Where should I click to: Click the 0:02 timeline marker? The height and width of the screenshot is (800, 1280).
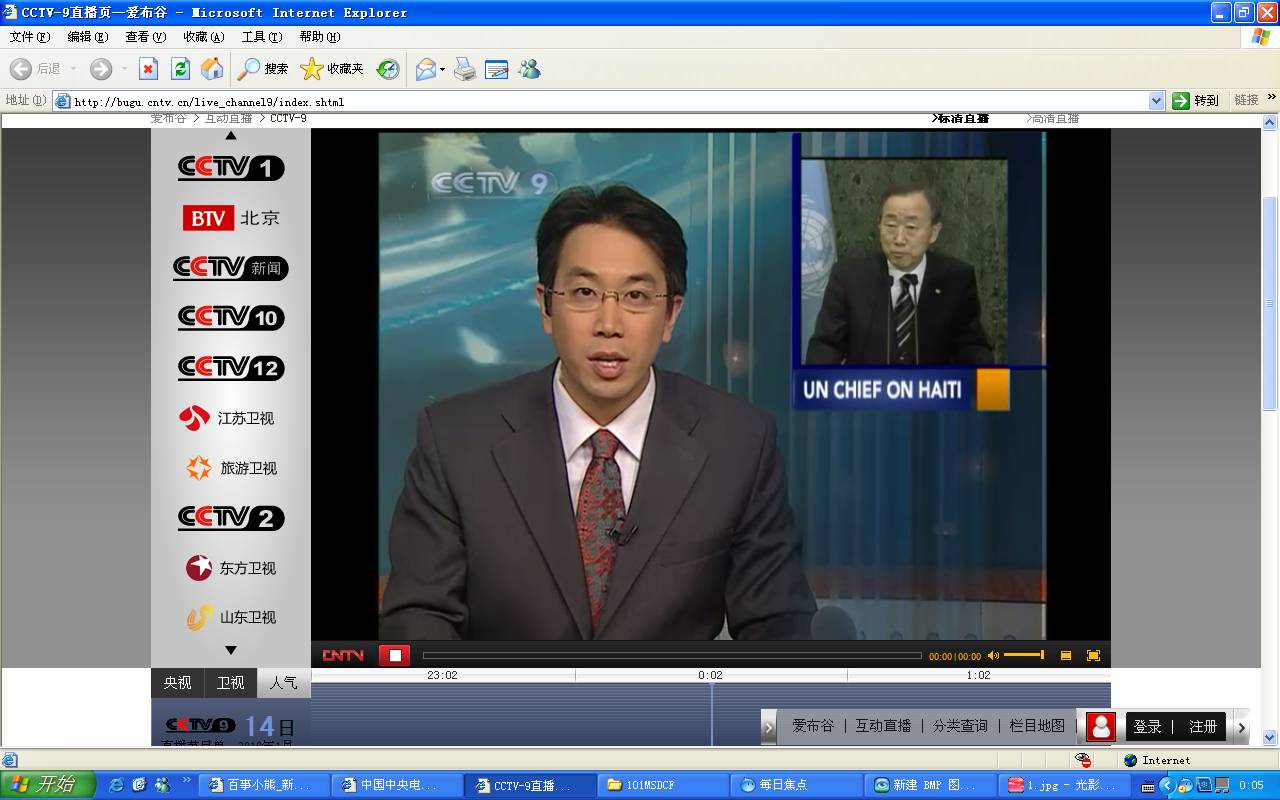(x=710, y=675)
